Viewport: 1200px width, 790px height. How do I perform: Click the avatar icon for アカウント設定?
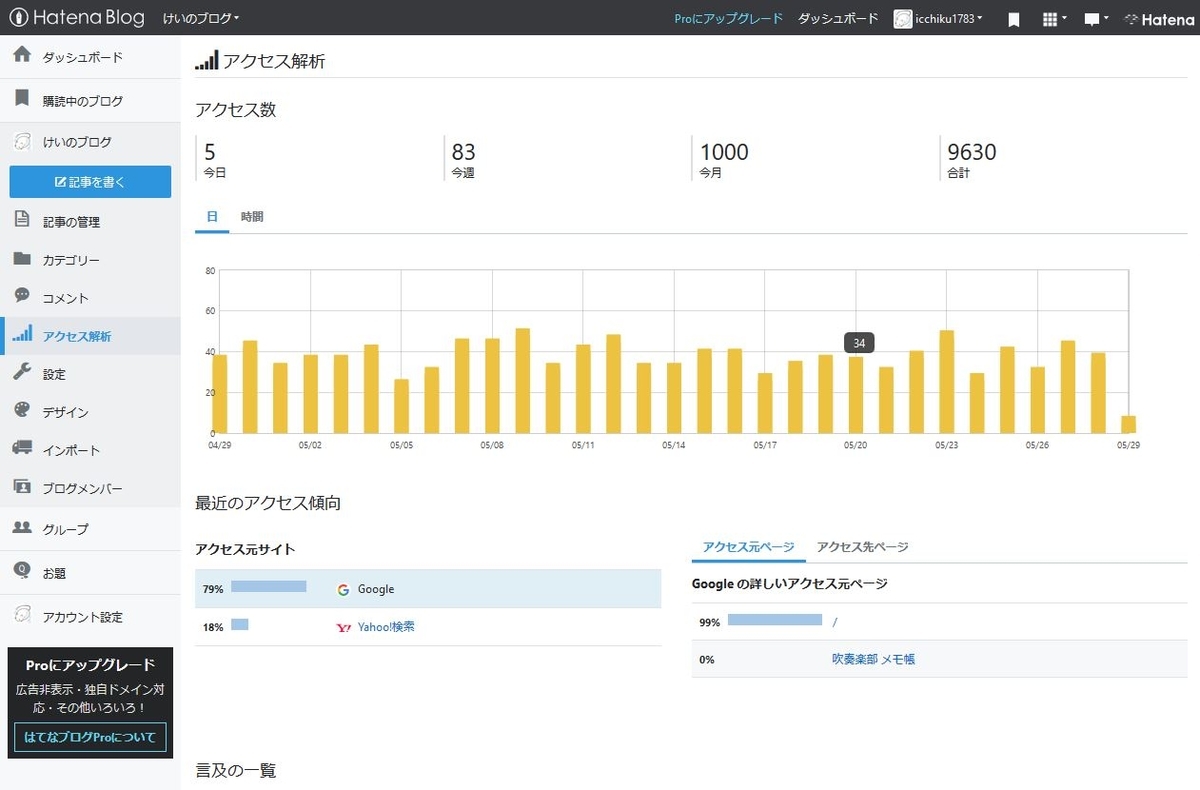22,615
